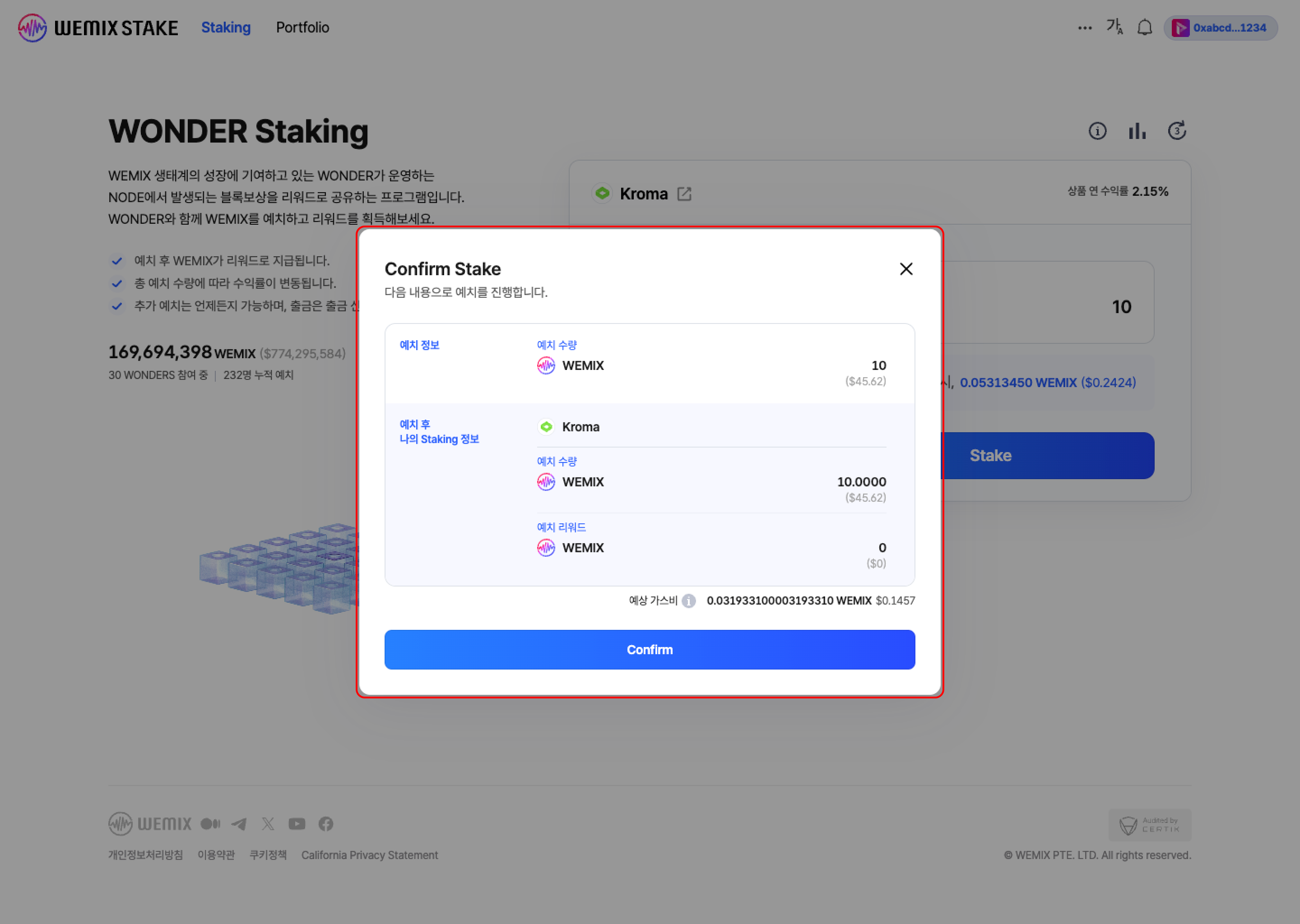Open the staking info circle icon
1300x924 pixels.
1097,131
